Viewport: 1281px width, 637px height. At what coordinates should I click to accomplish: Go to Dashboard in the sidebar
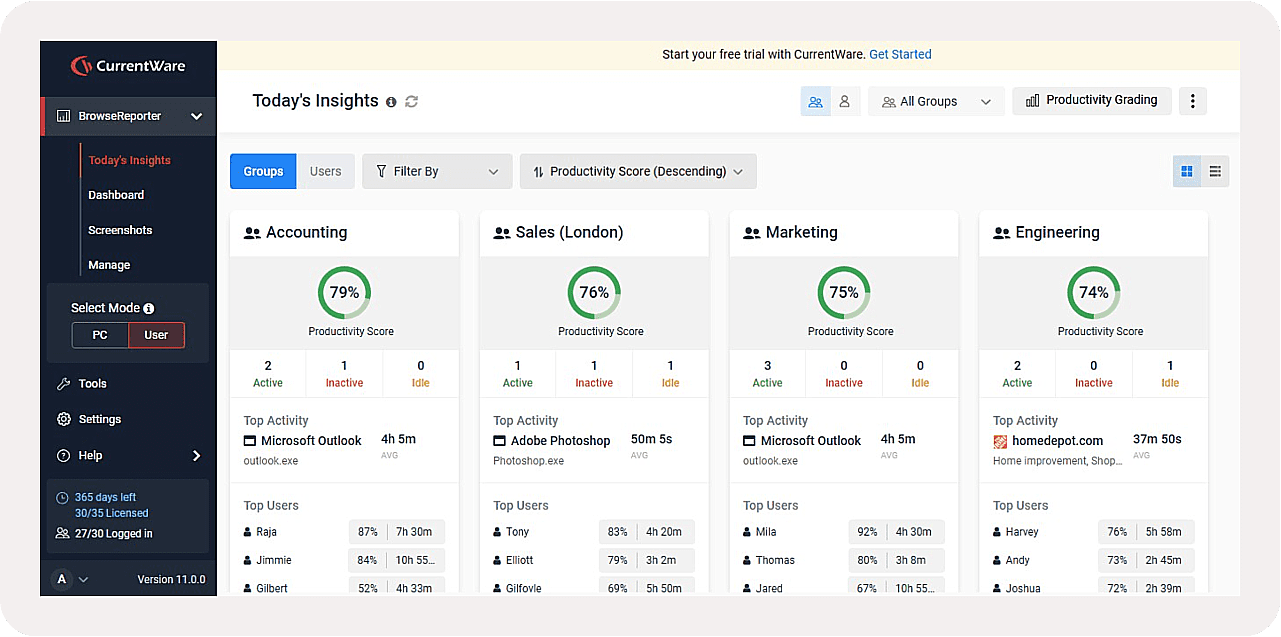116,195
